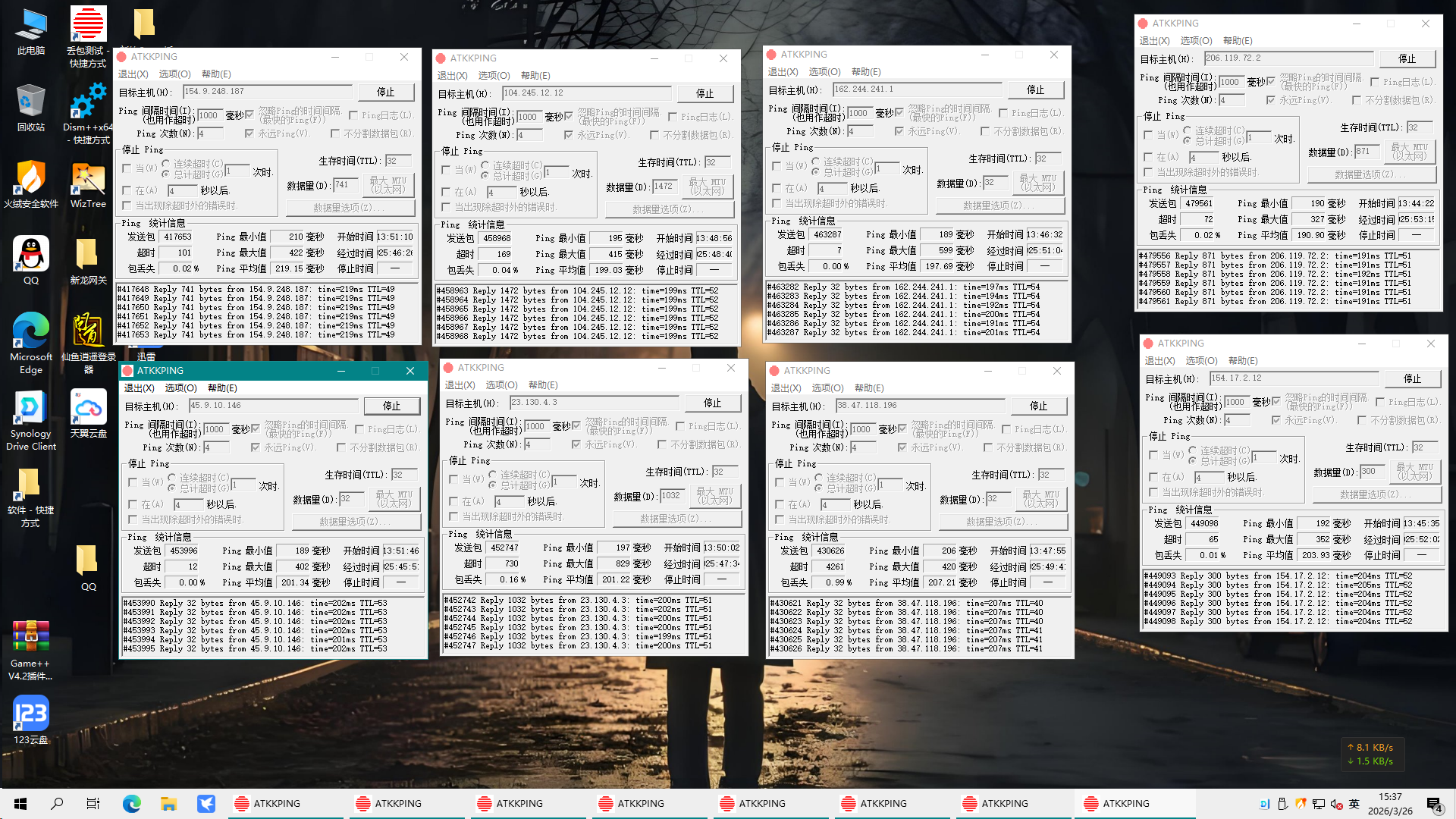Click target host field showing 154.9.248.187

coord(268,91)
